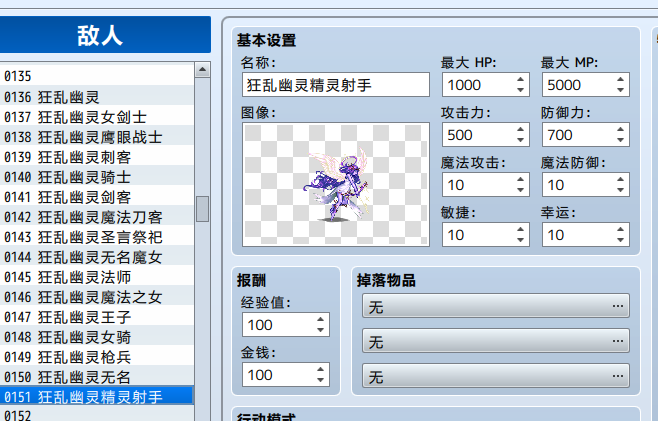
Task: Select the empty enemy entry 0135
Action: tap(97, 76)
